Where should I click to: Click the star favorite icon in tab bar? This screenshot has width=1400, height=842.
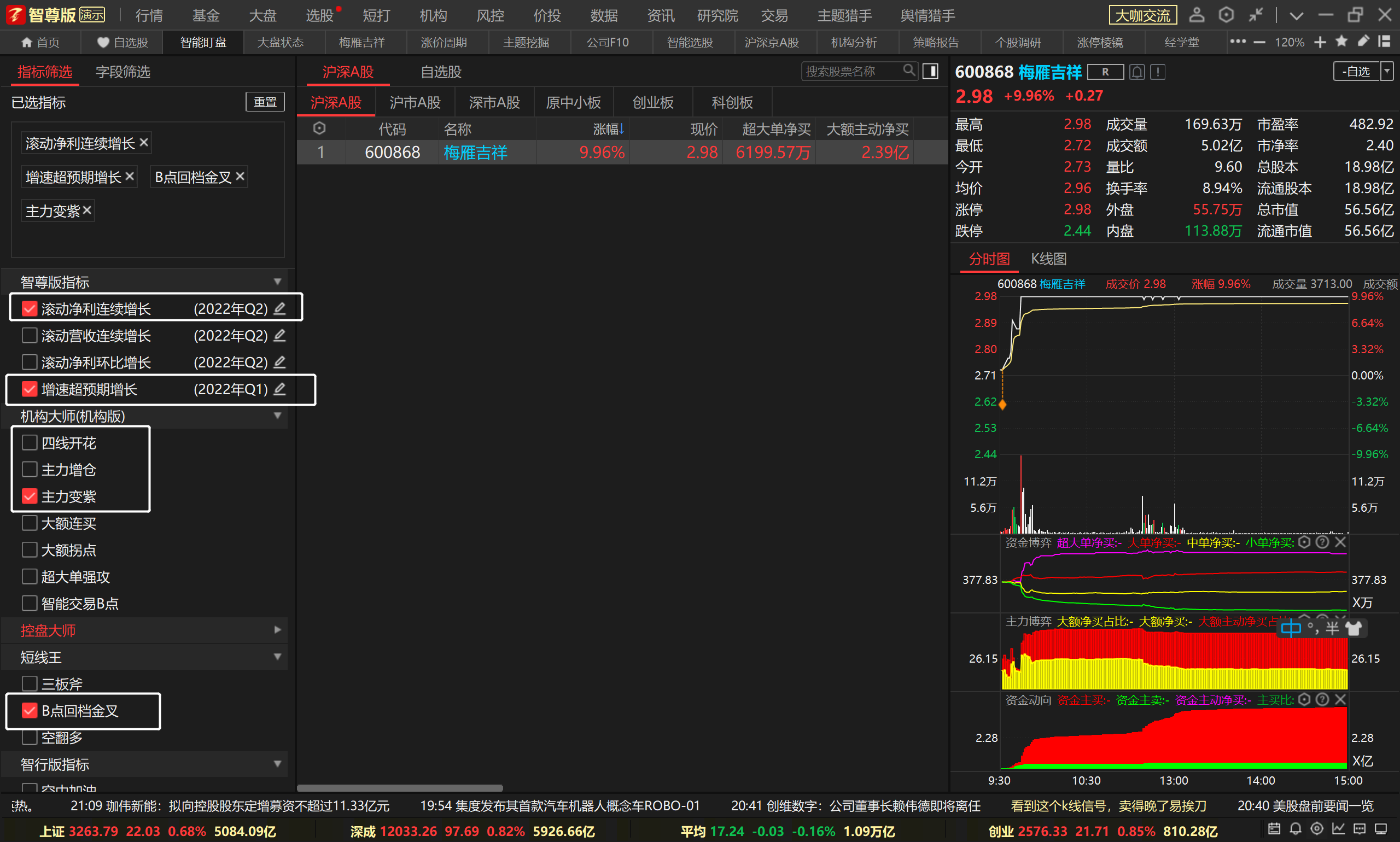tap(1341, 42)
